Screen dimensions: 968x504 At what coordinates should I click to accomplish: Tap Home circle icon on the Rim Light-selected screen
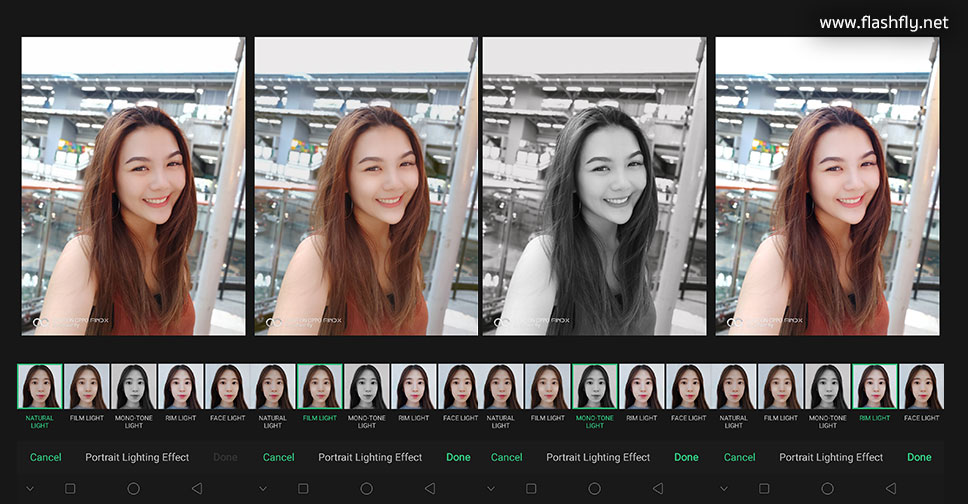[827, 488]
